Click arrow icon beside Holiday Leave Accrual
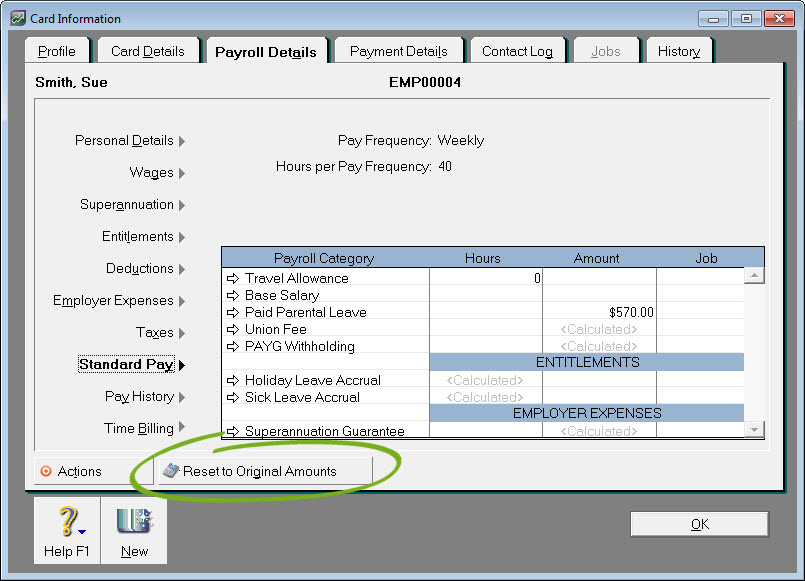805x581 pixels. [234, 381]
